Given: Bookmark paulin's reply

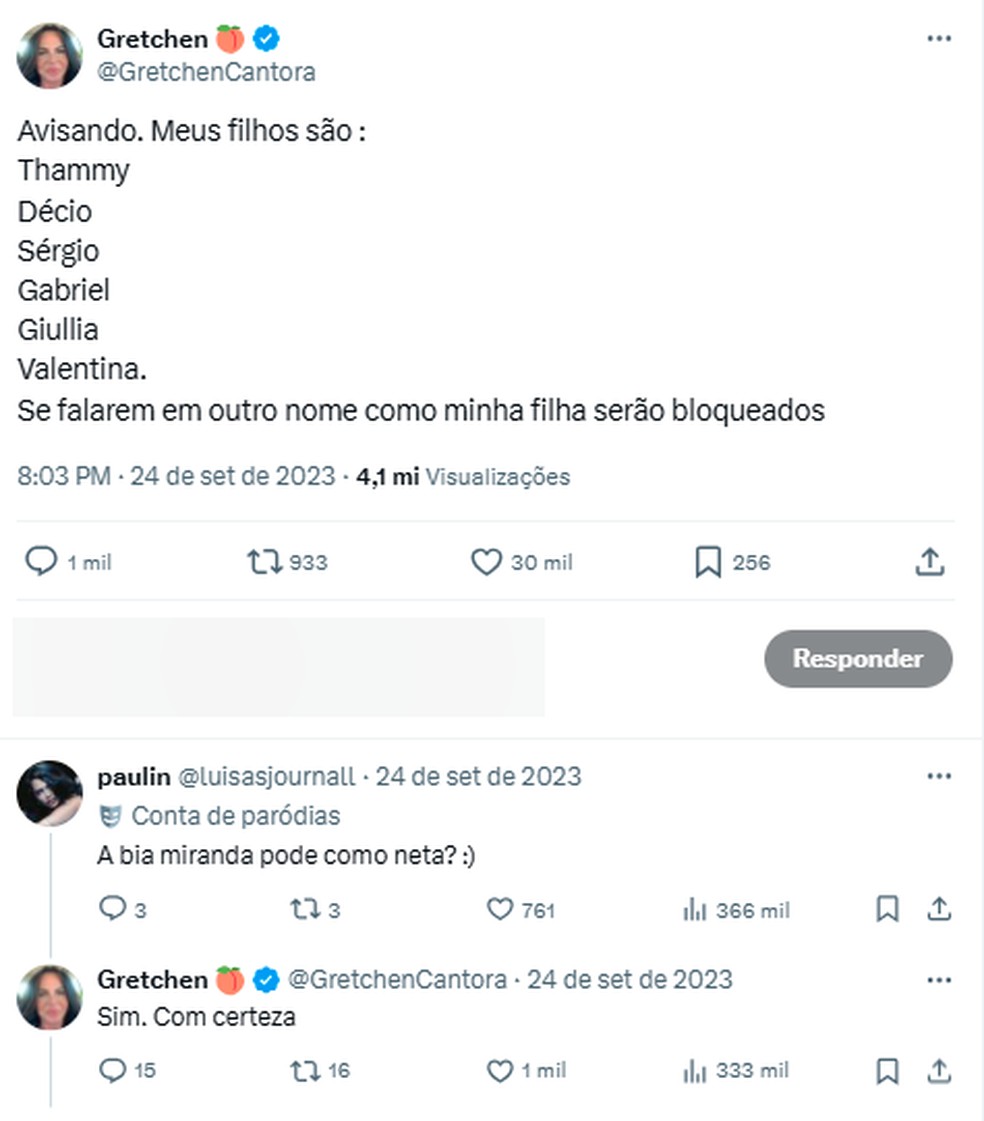Looking at the screenshot, I should 887,909.
